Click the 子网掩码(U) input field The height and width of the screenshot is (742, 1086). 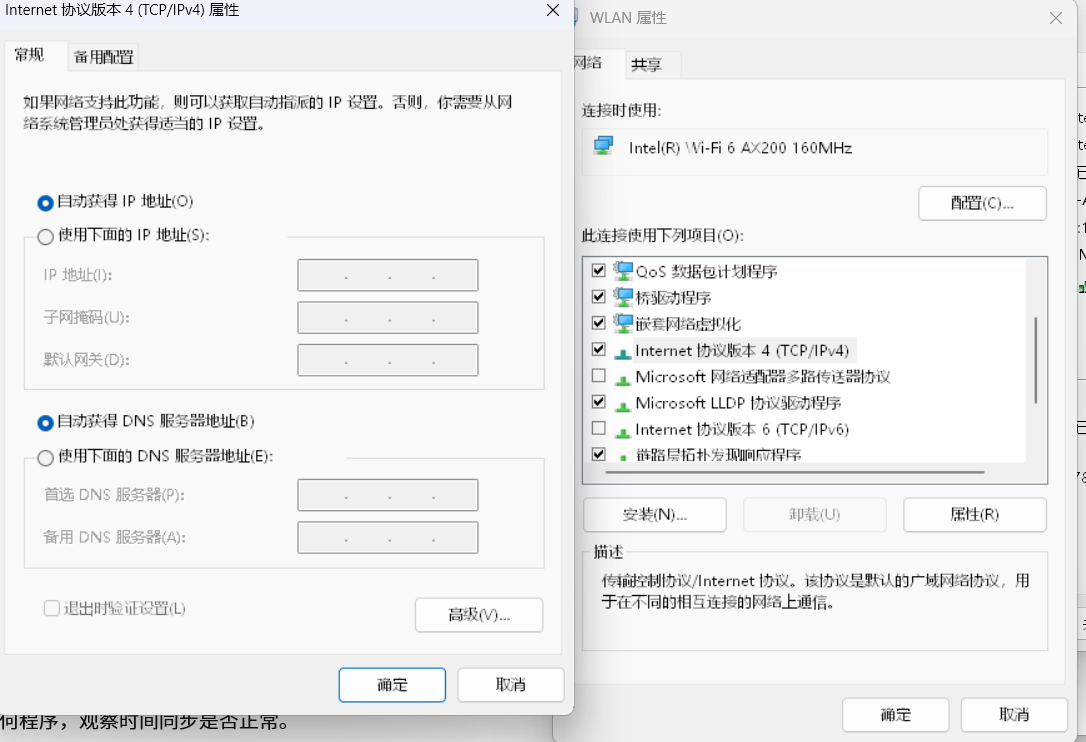click(x=388, y=318)
